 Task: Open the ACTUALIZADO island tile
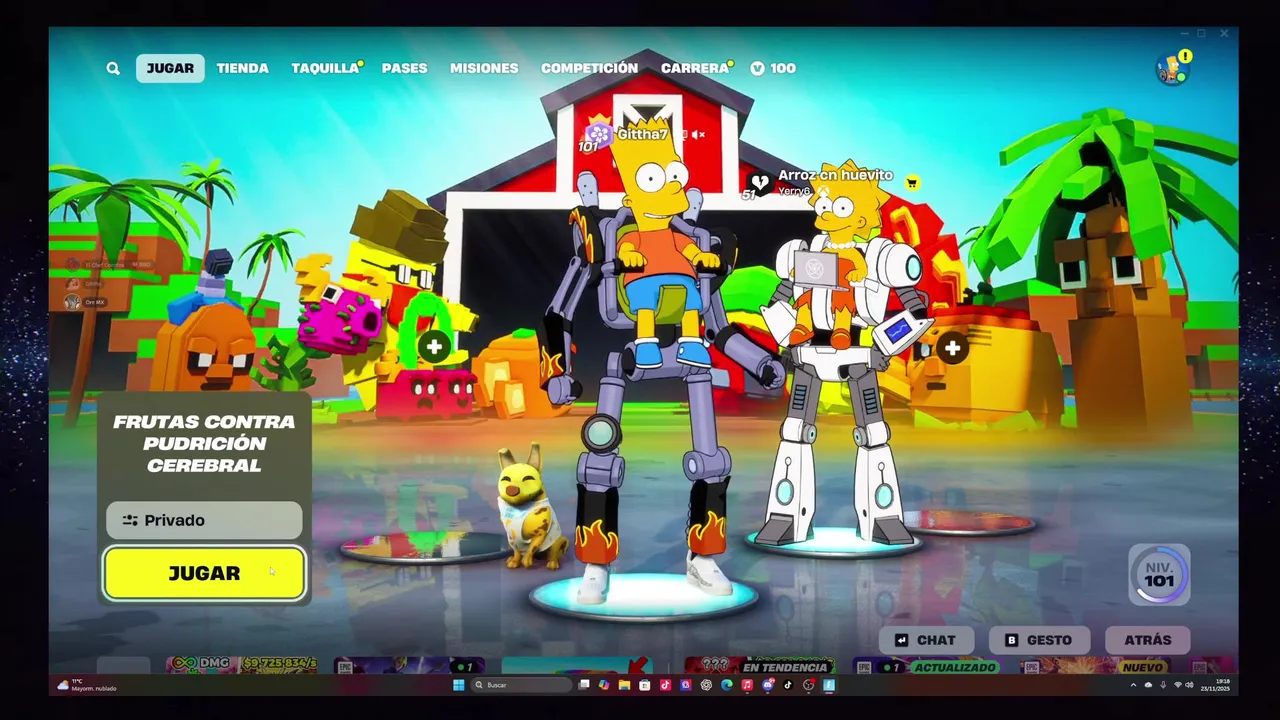[x=927, y=666]
